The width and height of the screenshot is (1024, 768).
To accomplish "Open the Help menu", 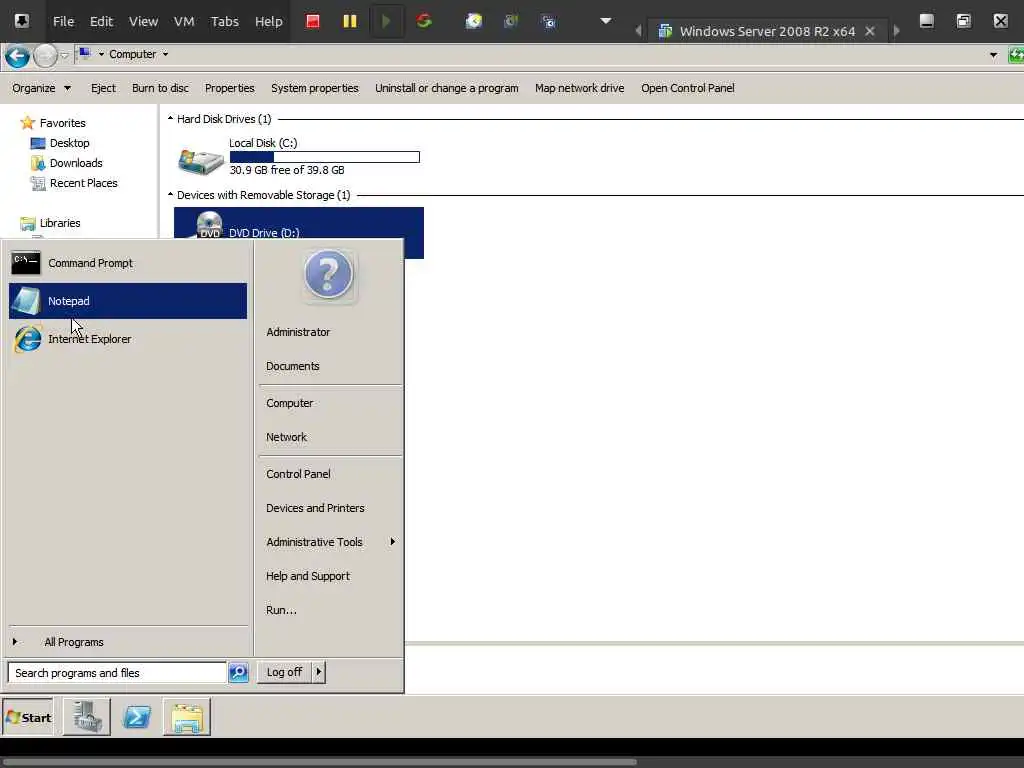I will click(268, 22).
